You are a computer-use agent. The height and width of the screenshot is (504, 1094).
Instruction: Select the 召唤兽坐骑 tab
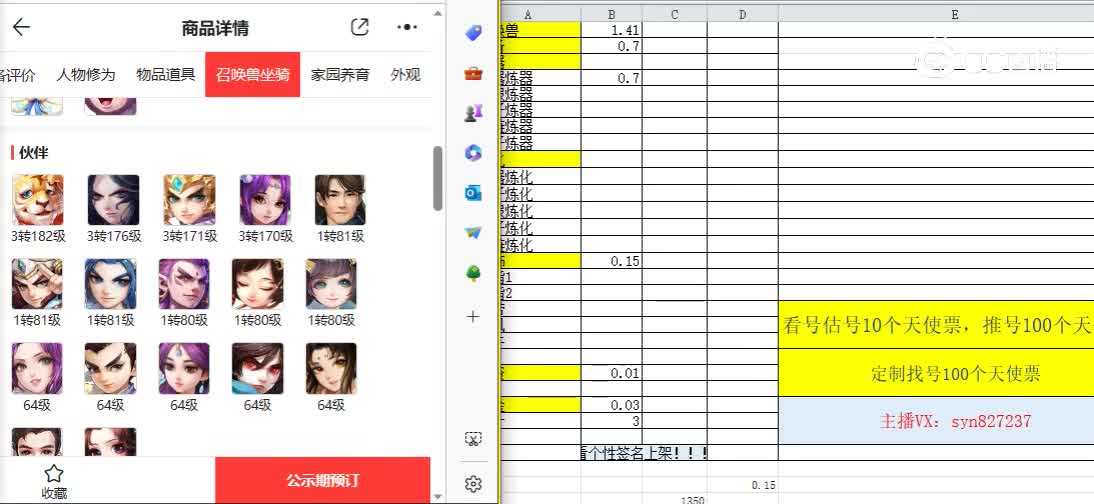(x=253, y=75)
